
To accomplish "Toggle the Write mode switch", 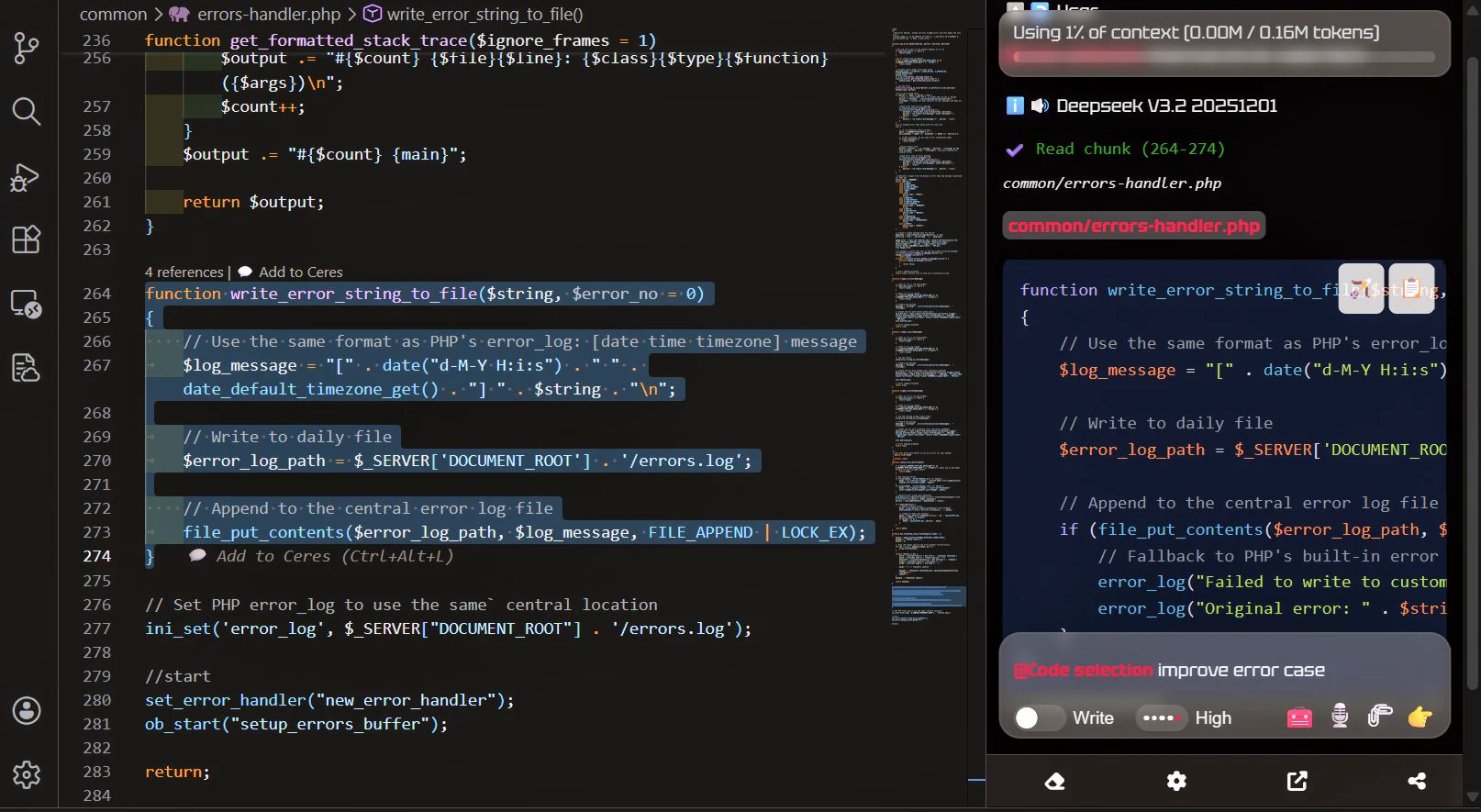I will pyautogui.click(x=1039, y=717).
